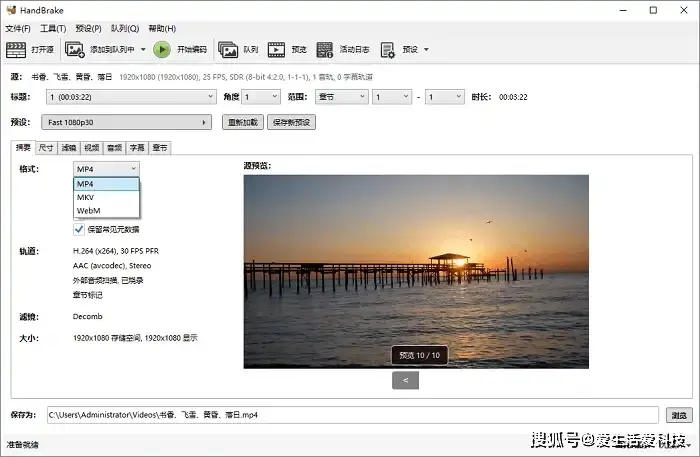This screenshot has width=700, height=457.
Task: Click the Open Source clapperboard icon
Action: pos(16,50)
